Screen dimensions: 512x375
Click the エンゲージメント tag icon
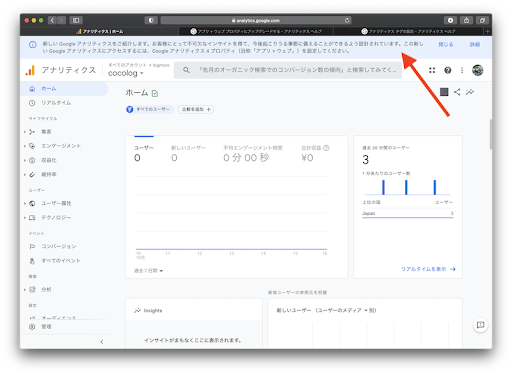[32, 146]
